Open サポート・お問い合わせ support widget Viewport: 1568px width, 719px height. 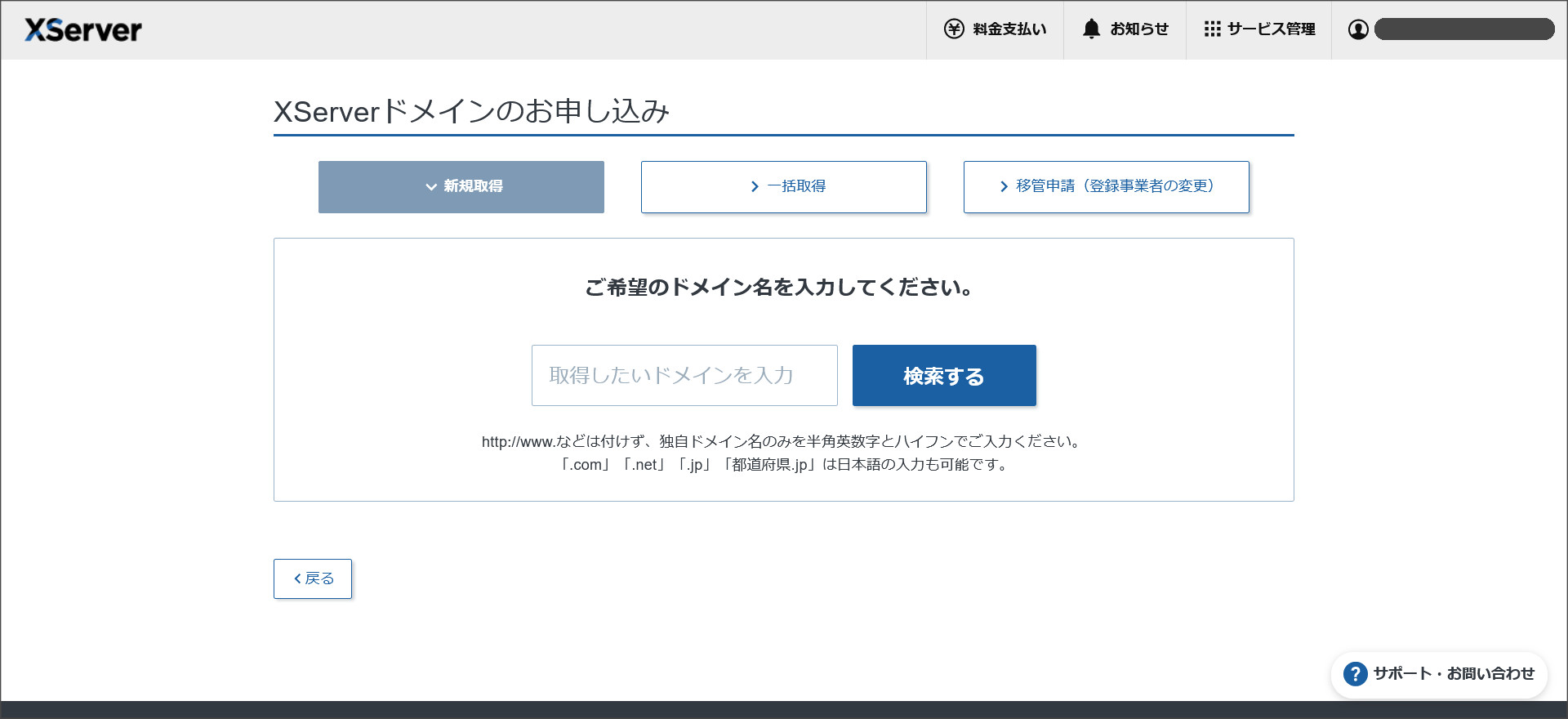(x=1439, y=674)
